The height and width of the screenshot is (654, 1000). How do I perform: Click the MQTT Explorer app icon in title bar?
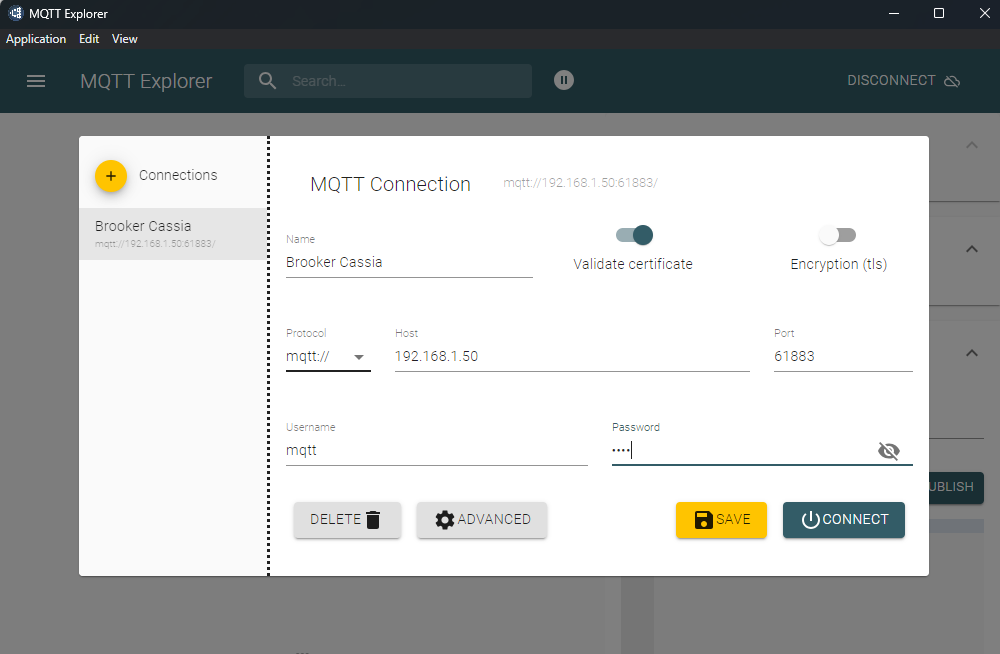(15, 13)
